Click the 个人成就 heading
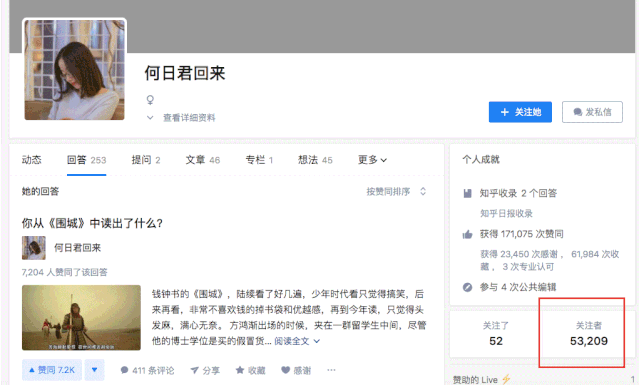 pyautogui.click(x=481, y=159)
